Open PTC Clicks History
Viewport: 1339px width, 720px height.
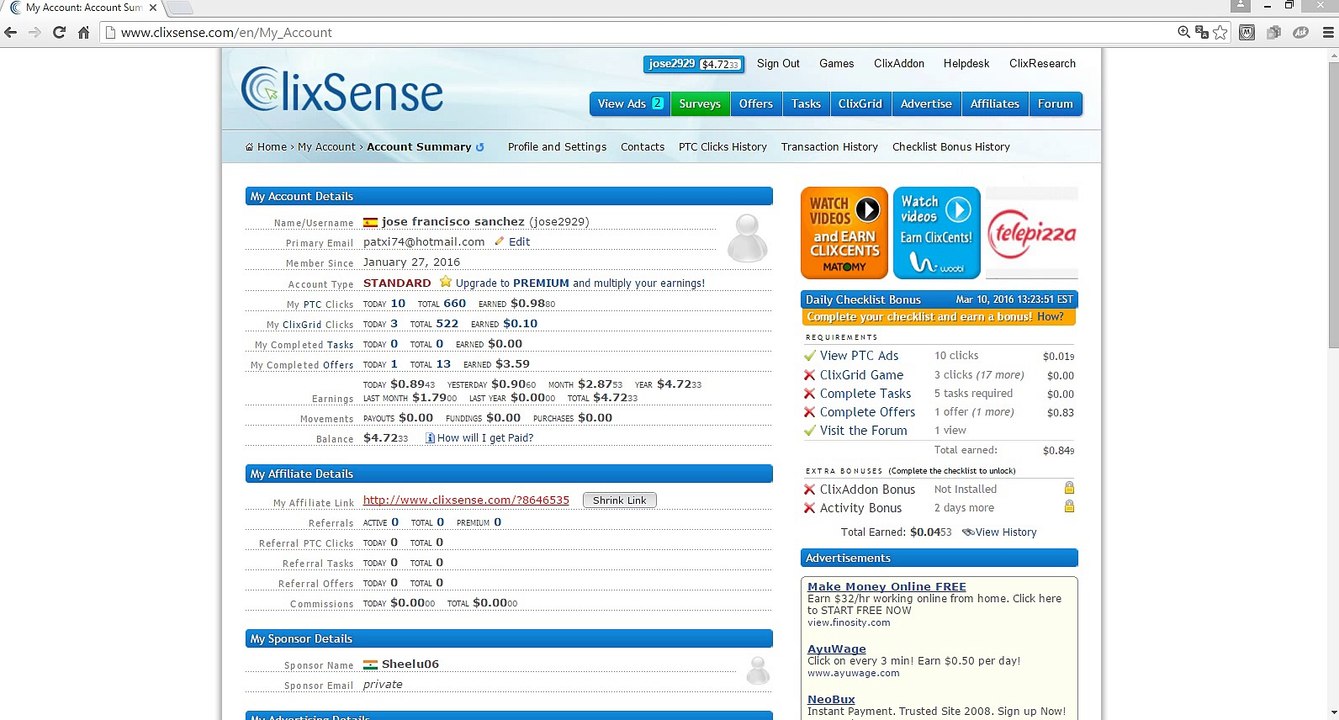point(723,147)
